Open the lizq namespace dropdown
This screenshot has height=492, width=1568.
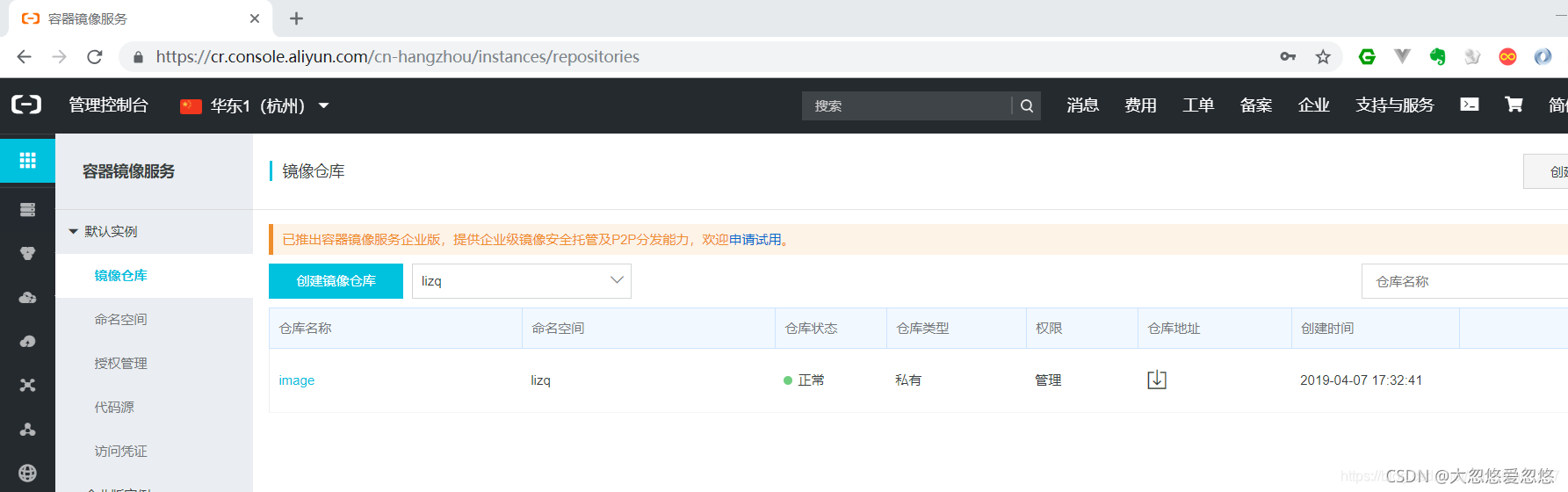(522, 281)
